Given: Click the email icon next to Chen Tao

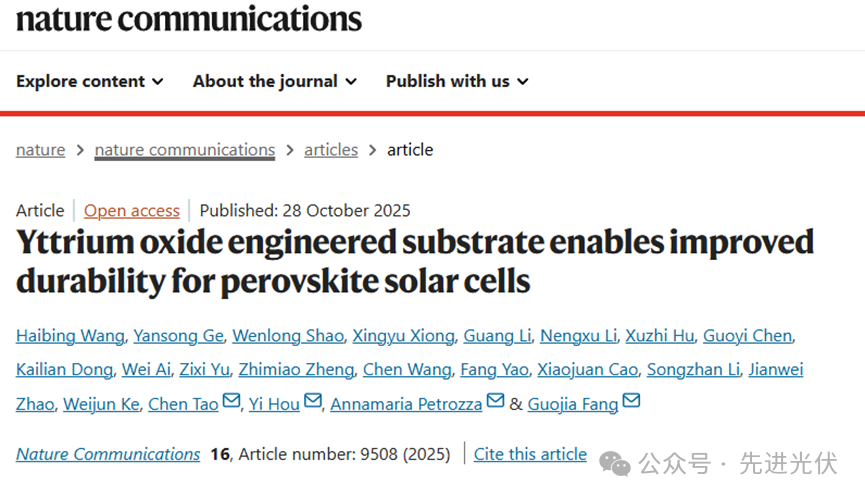Looking at the screenshot, I should click(x=232, y=402).
